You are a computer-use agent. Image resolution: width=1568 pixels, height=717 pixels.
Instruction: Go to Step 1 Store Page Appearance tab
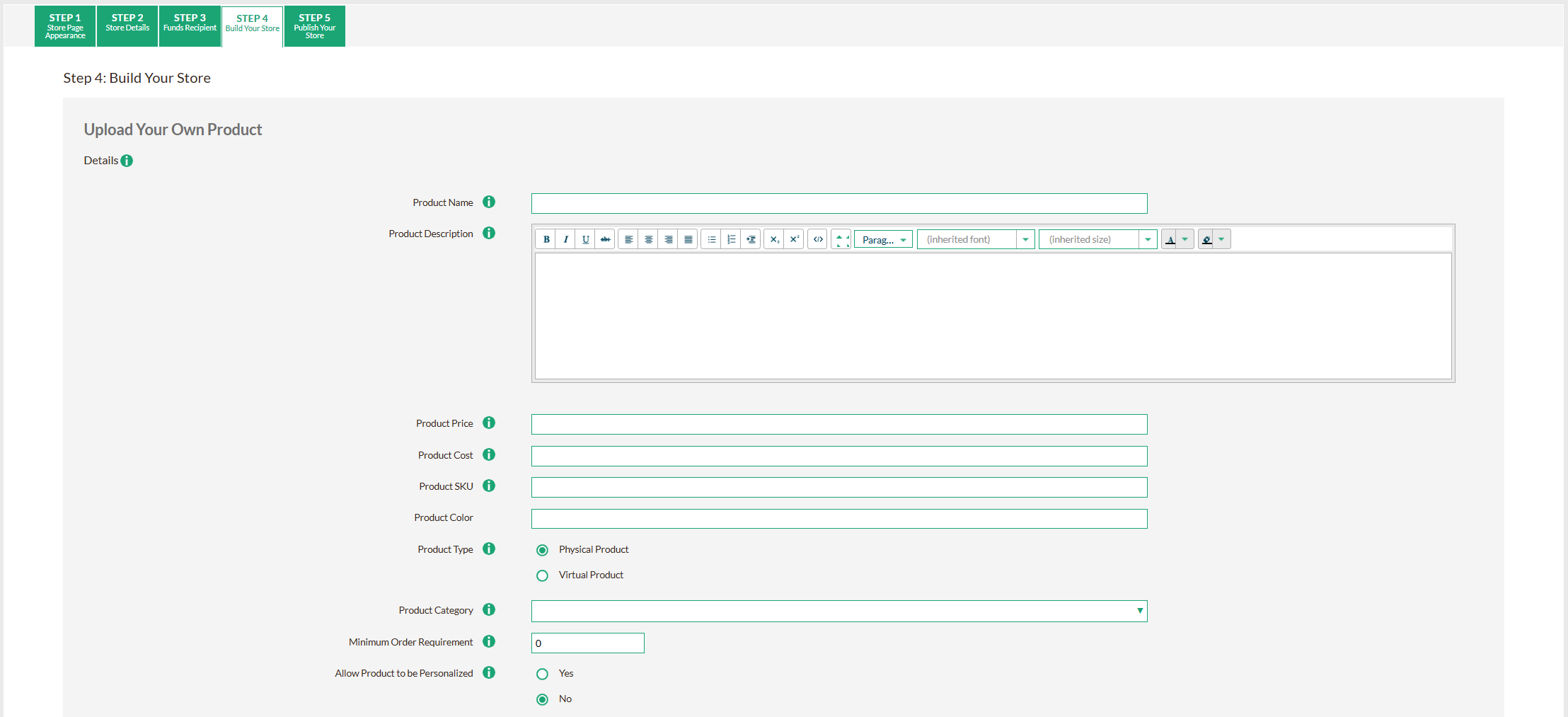pyautogui.click(x=65, y=26)
